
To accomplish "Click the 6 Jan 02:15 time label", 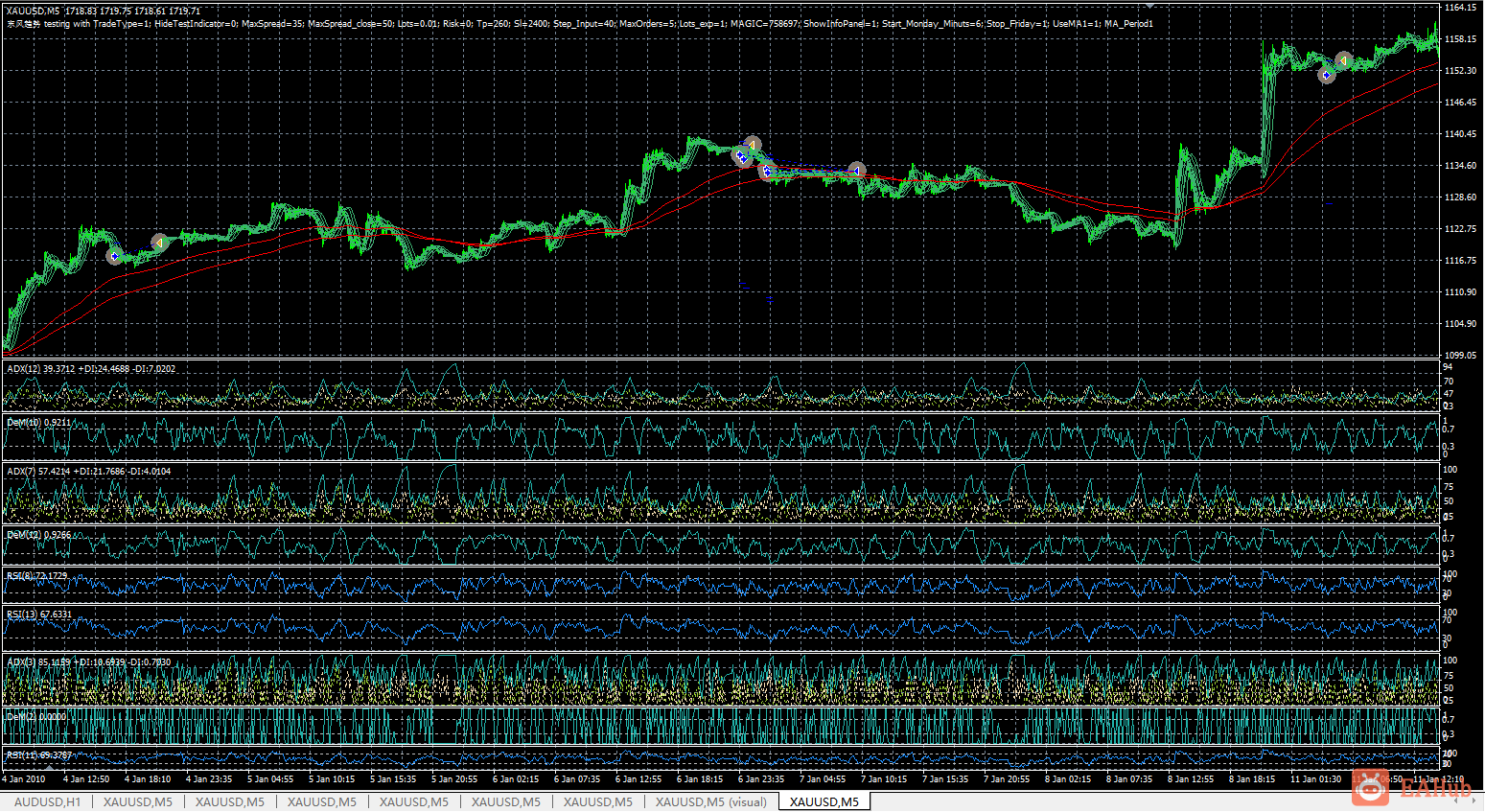I will pos(516,779).
